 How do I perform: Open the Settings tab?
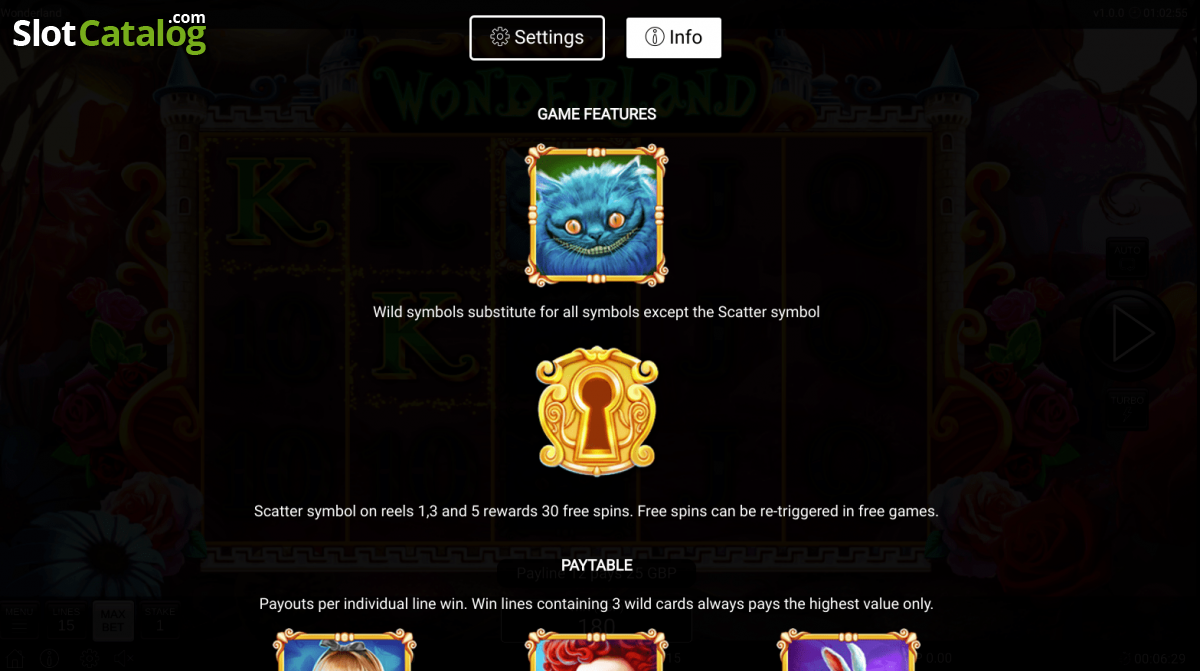pyautogui.click(x=537, y=38)
